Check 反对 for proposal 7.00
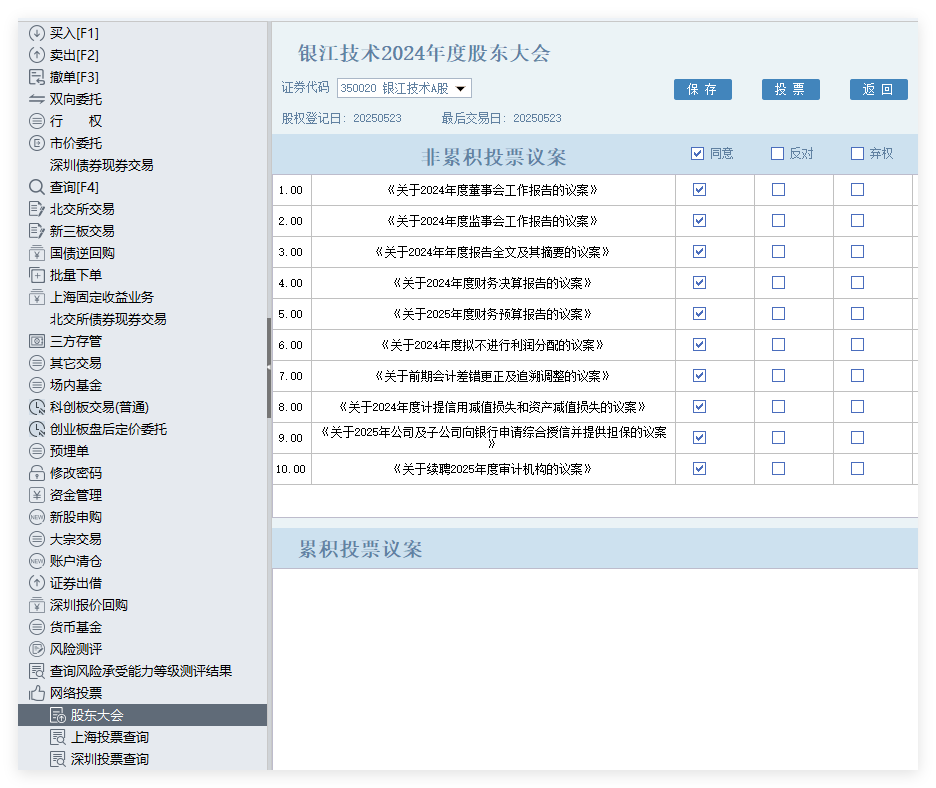The width and height of the screenshot is (936, 788). pos(778,376)
